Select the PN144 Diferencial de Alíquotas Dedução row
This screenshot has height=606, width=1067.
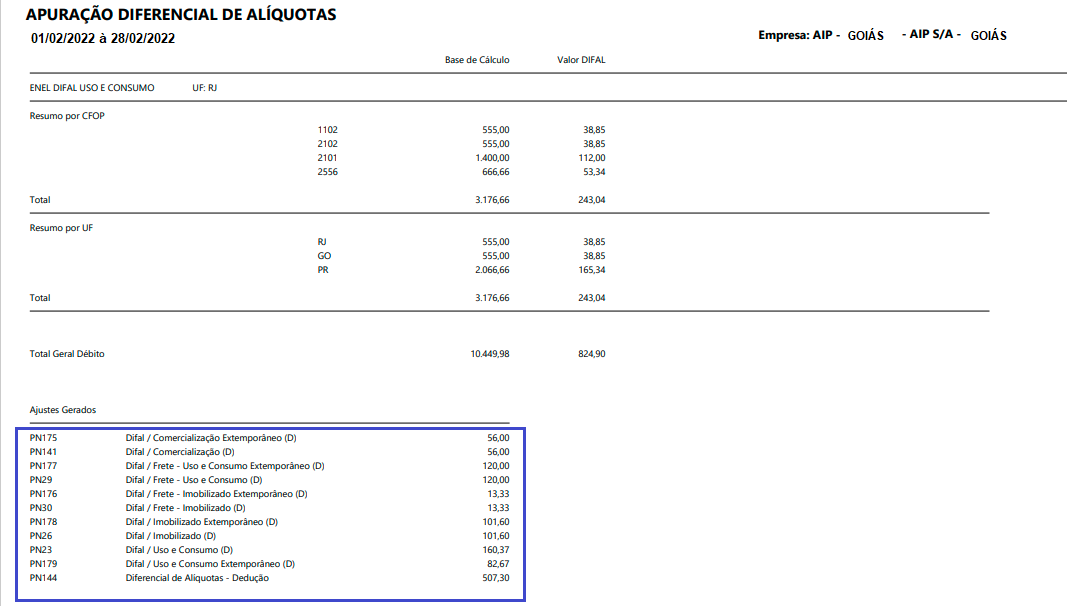[x=269, y=578]
